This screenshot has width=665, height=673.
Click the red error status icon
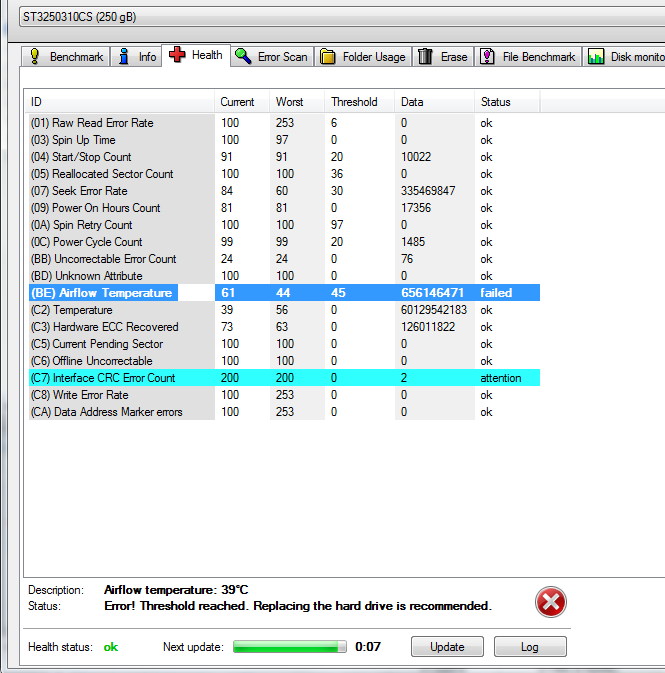551,602
